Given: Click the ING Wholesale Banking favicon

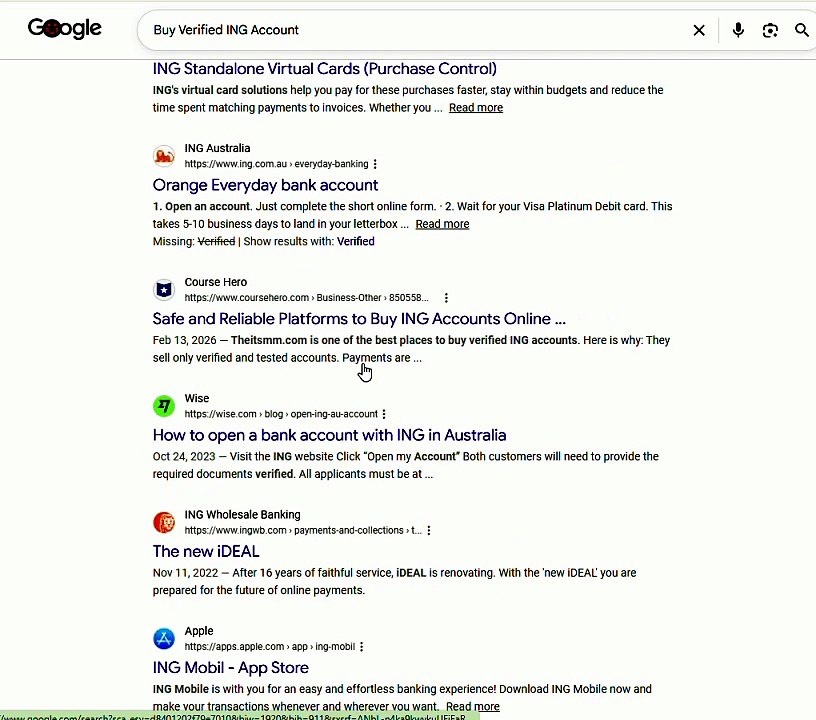Looking at the screenshot, I should 164,522.
